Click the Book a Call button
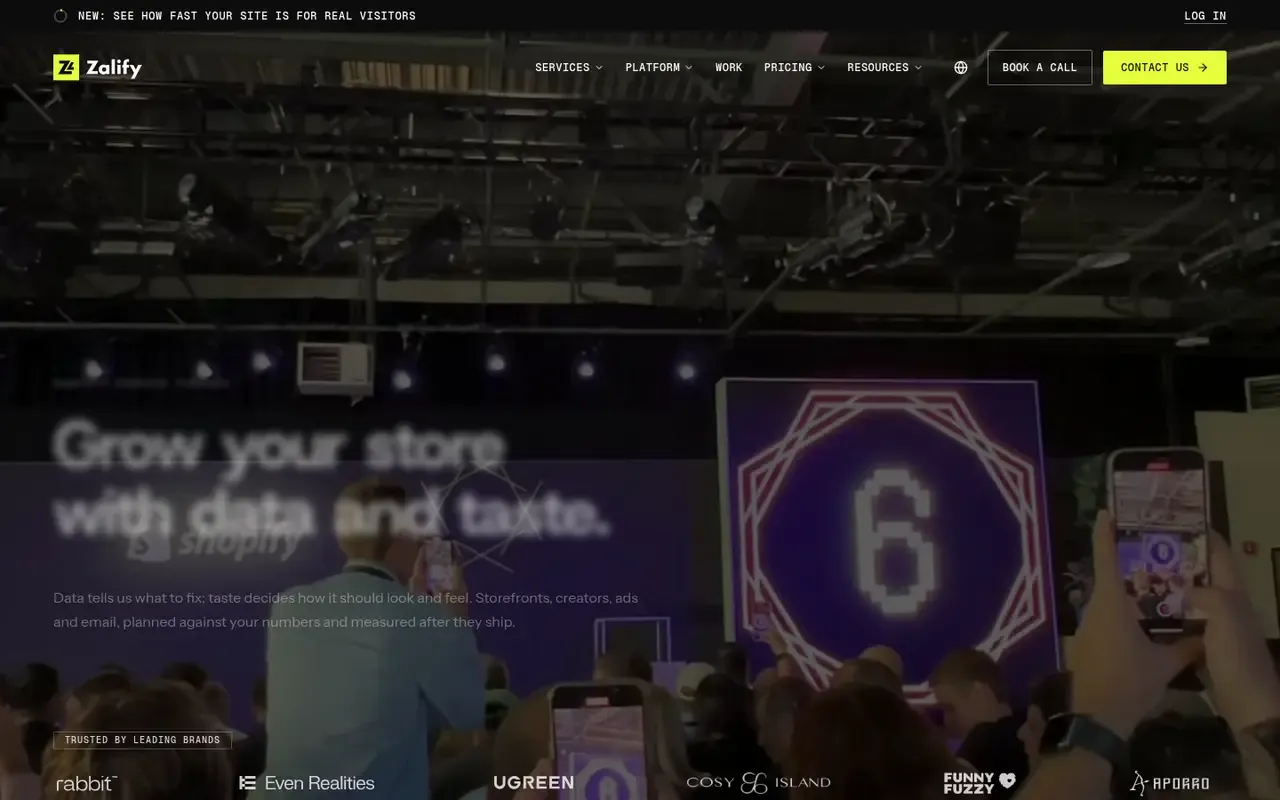1280x800 pixels. (x=1040, y=67)
